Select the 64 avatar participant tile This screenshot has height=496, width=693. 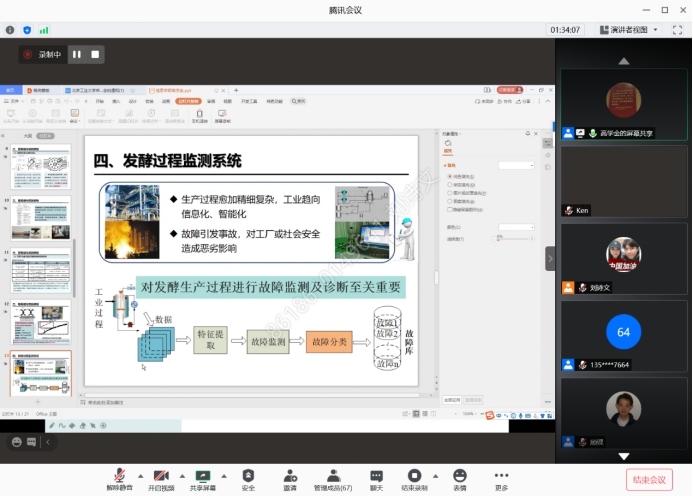tap(623, 330)
